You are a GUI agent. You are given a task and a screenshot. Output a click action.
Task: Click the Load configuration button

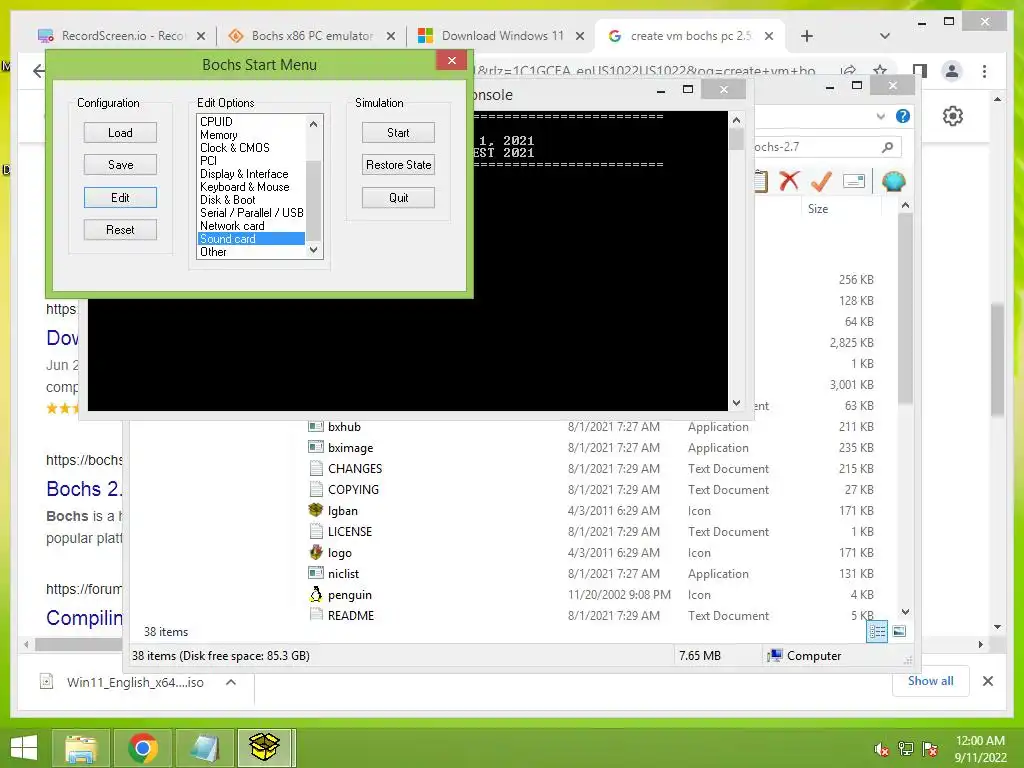click(120, 133)
